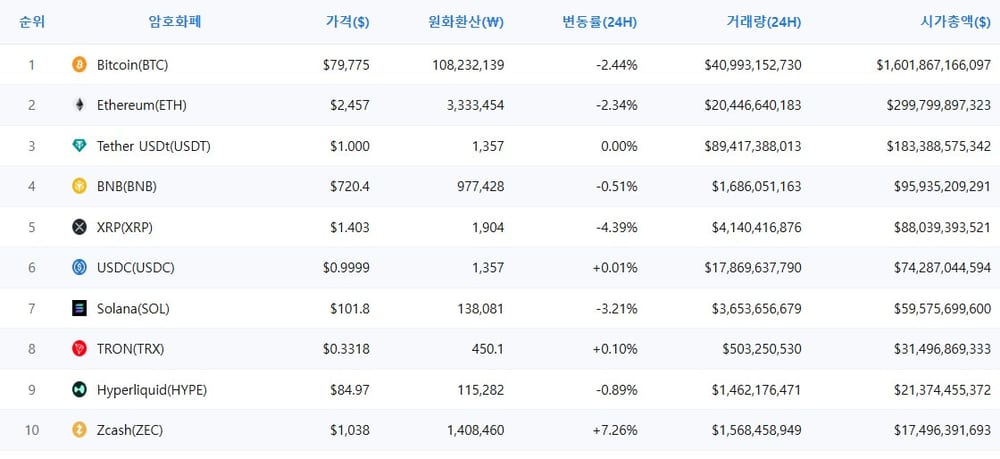The height and width of the screenshot is (459, 1000).
Task: Select XRP price $1.403
Action: point(349,228)
